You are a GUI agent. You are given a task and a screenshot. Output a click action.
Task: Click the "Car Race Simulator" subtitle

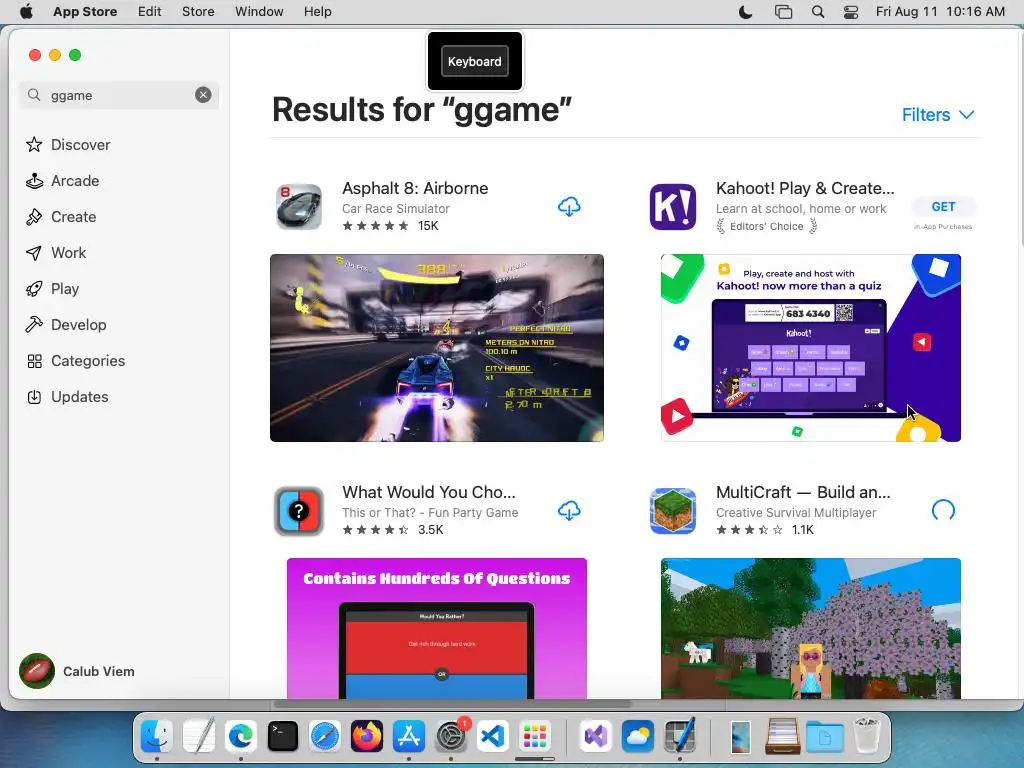click(x=396, y=209)
